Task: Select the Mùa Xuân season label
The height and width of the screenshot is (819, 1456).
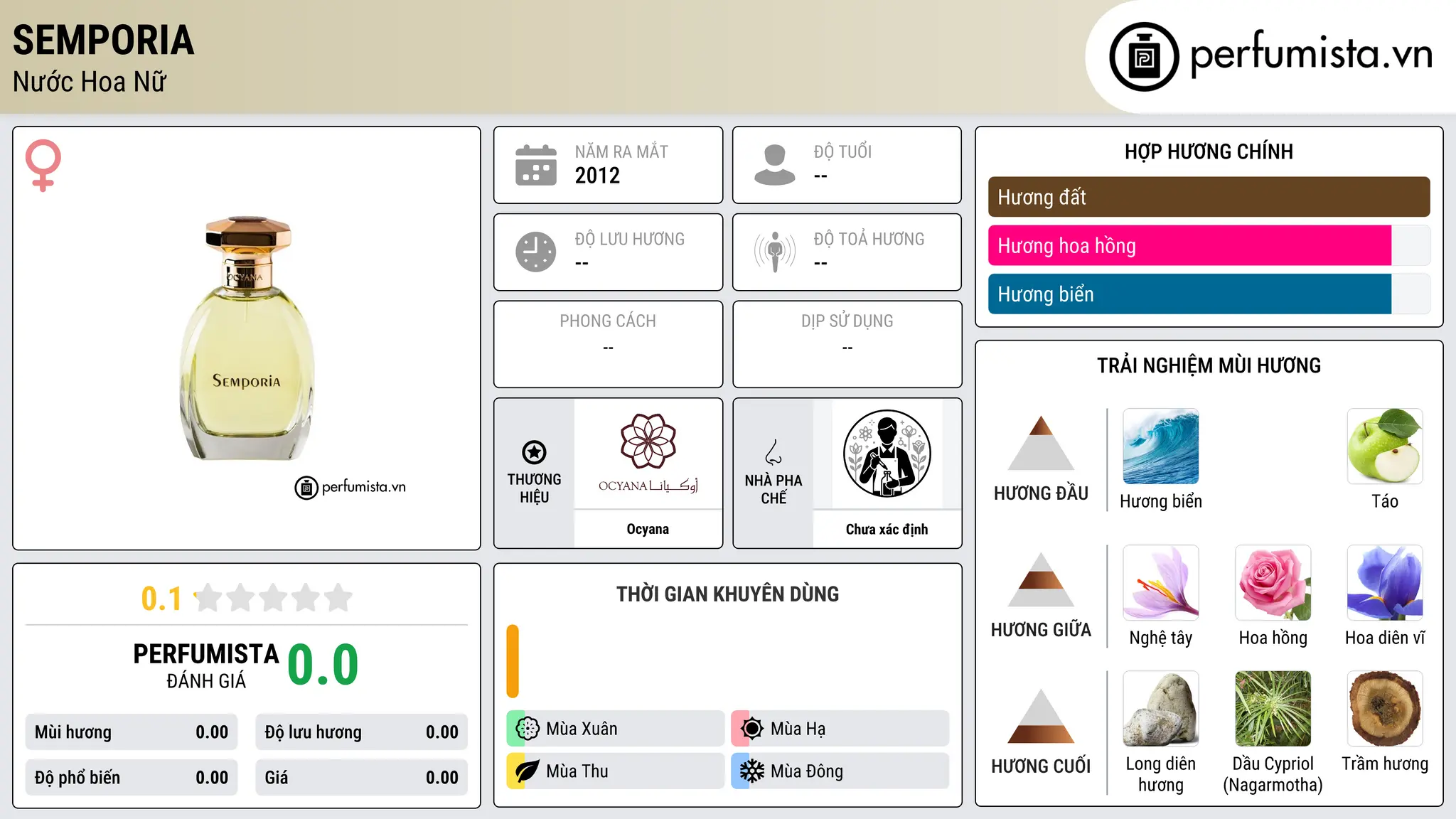Action: 582,729
